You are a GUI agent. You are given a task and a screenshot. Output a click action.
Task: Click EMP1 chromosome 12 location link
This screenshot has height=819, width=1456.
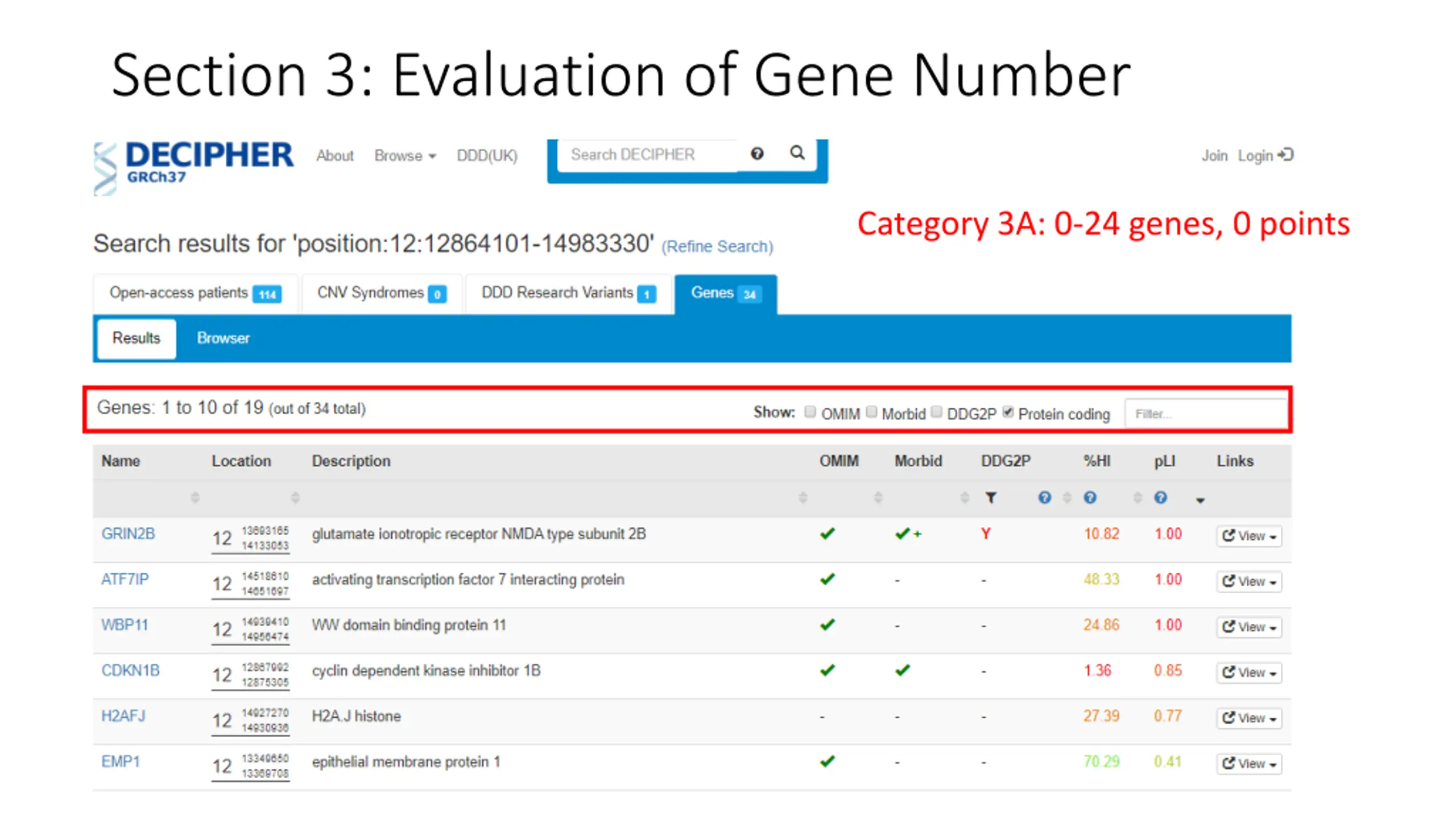pos(250,766)
